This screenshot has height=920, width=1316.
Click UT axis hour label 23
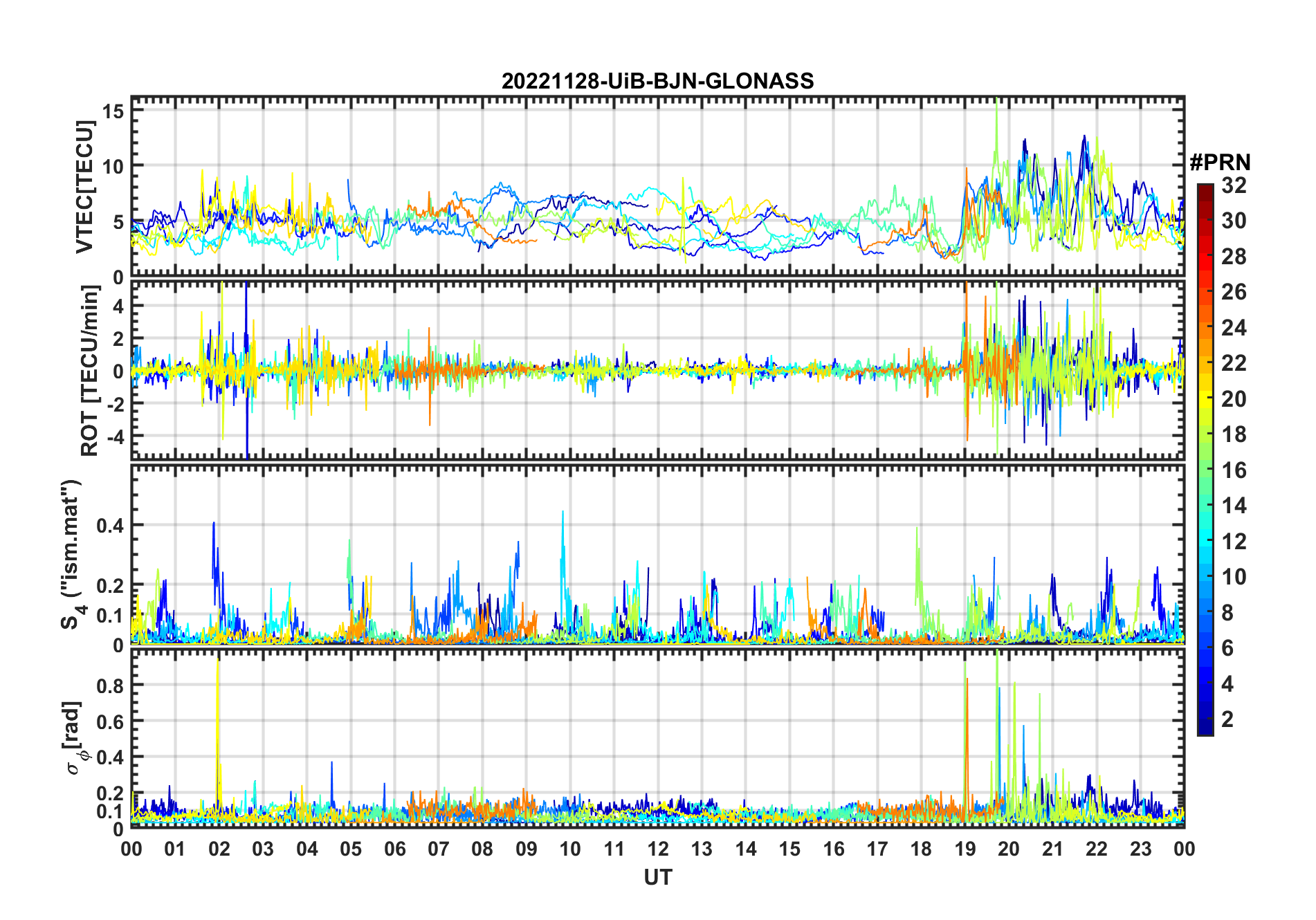click(1140, 849)
